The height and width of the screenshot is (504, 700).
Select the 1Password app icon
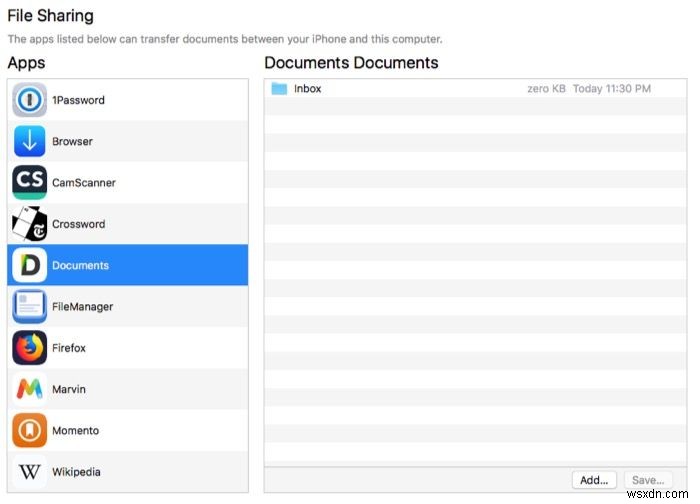point(29,100)
